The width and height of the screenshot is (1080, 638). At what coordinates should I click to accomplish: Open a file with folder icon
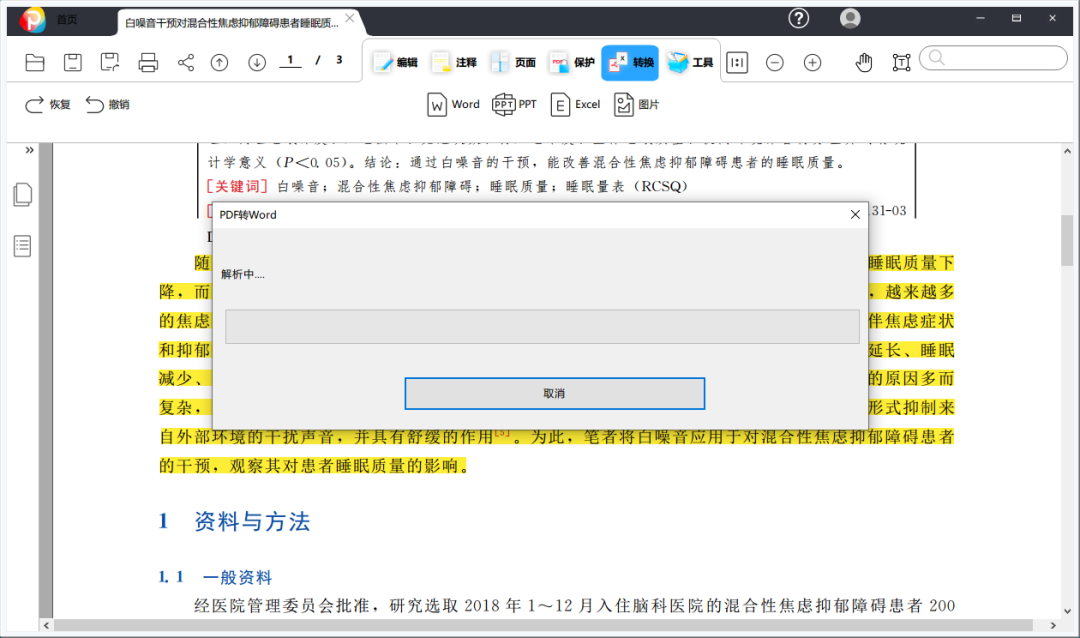pos(34,63)
